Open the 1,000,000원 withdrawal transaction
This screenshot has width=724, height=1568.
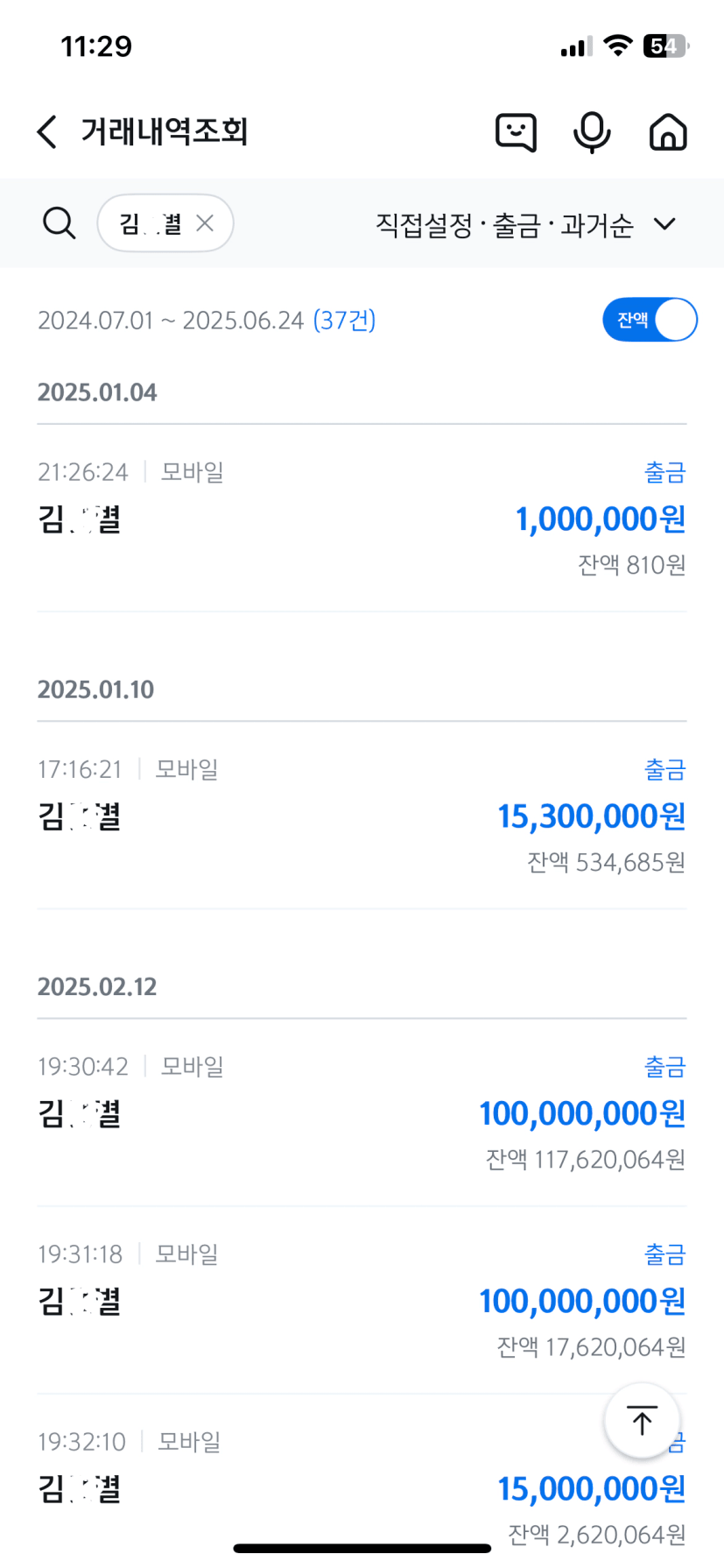(362, 519)
